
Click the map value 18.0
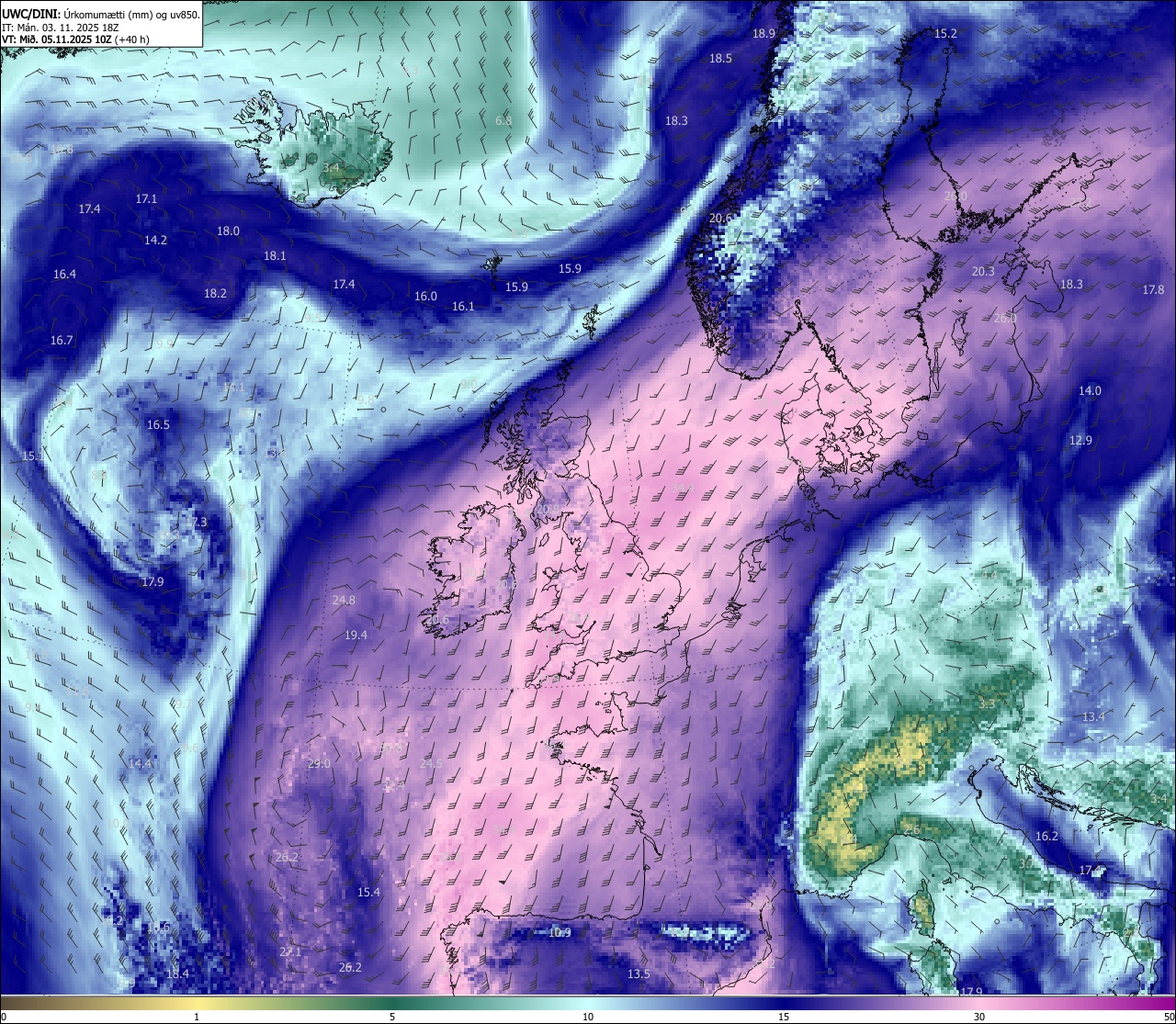(x=228, y=231)
